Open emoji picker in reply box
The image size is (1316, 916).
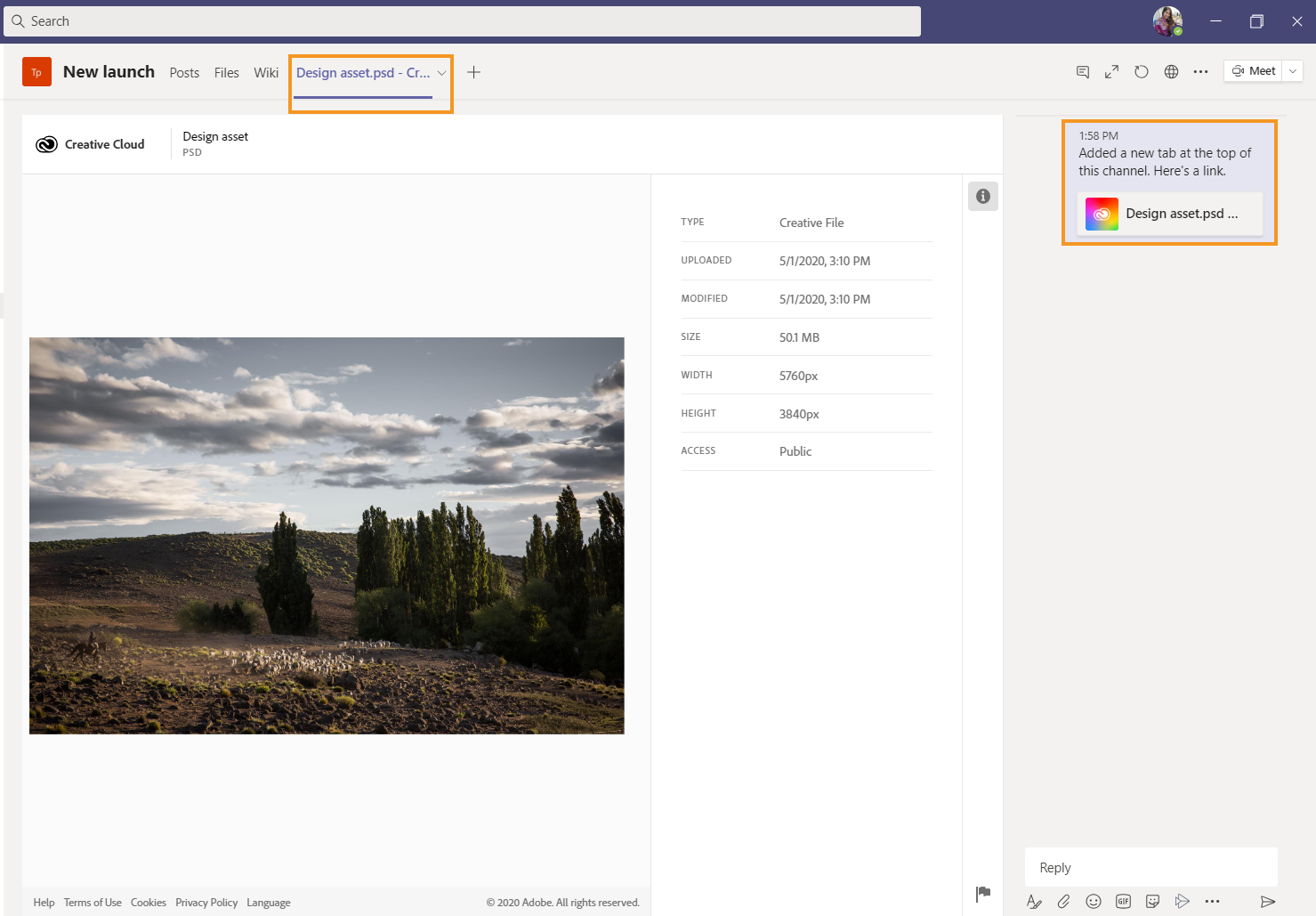click(x=1093, y=901)
